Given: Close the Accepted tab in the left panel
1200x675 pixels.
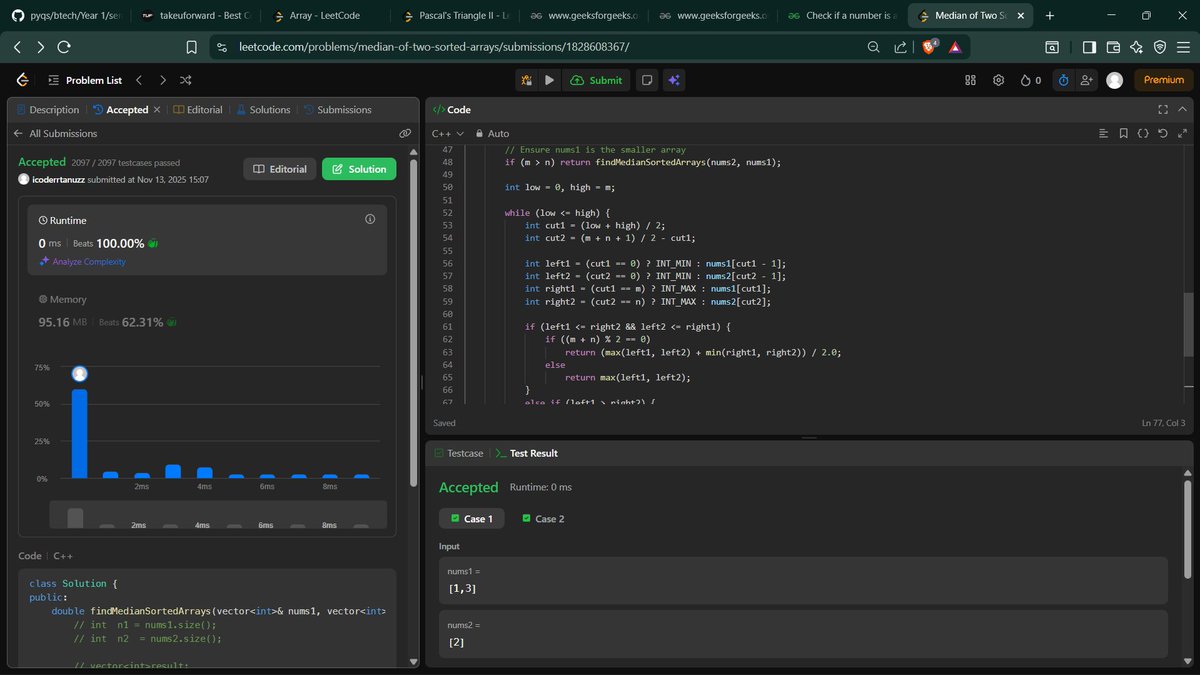Looking at the screenshot, I should 155,109.
